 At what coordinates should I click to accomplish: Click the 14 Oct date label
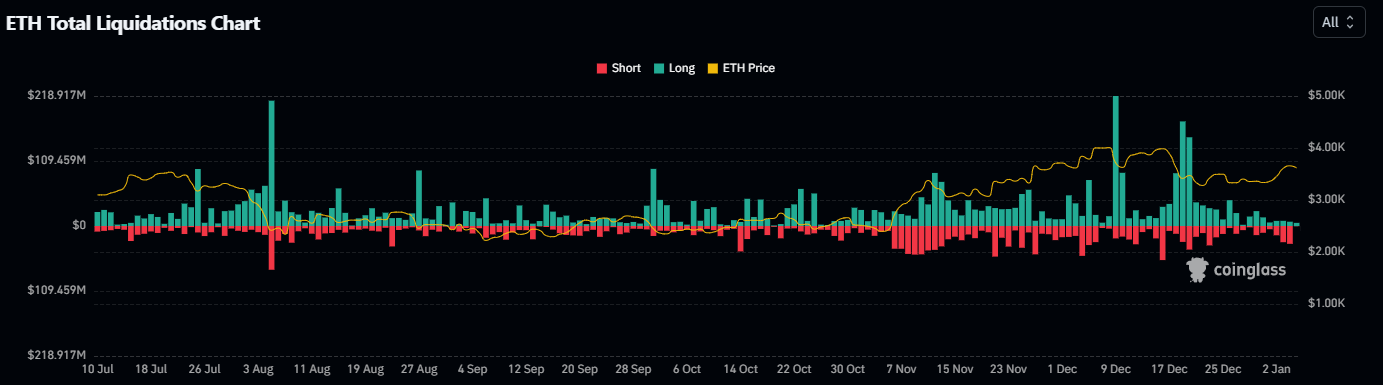click(x=741, y=369)
